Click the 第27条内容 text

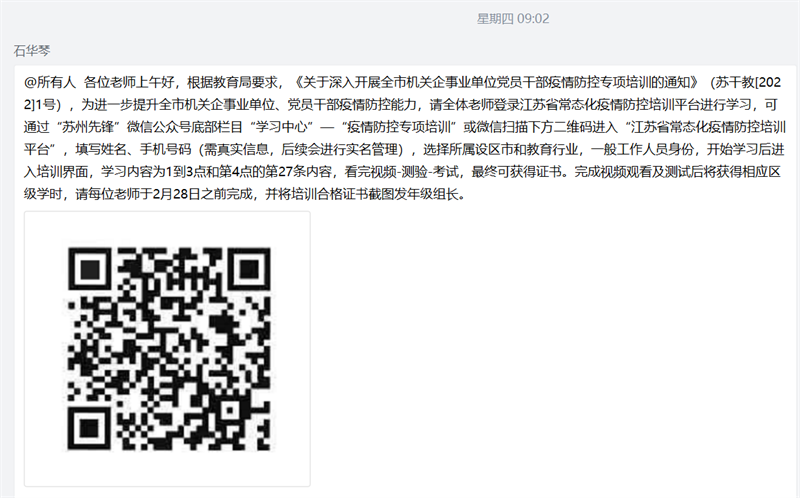click(x=298, y=172)
